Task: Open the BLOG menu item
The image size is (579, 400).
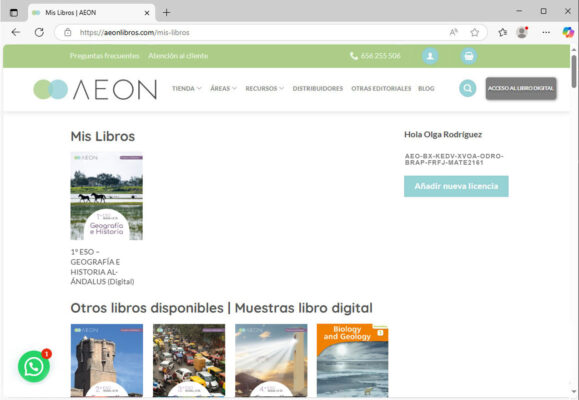Action: pyautogui.click(x=426, y=89)
